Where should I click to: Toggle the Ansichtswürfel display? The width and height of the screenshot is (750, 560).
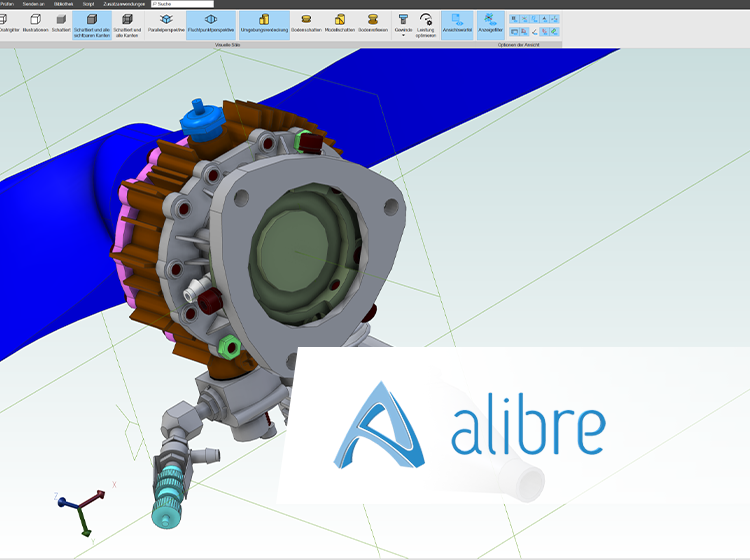coord(458,23)
